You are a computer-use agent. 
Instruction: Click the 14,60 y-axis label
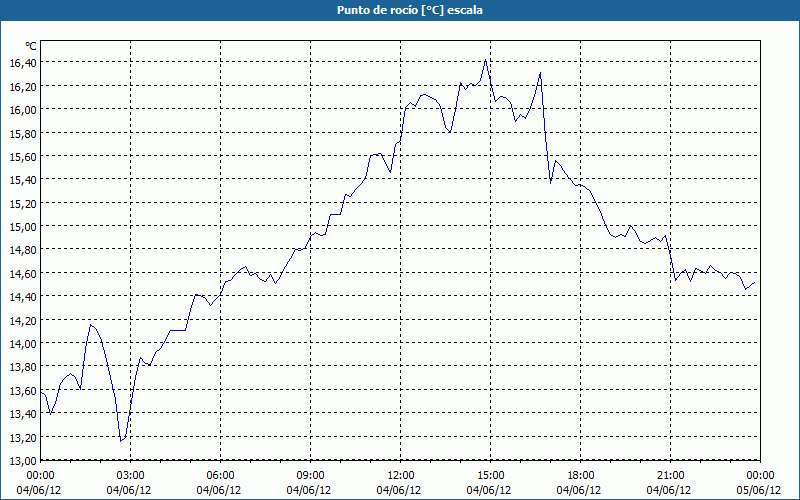[x=23, y=273]
